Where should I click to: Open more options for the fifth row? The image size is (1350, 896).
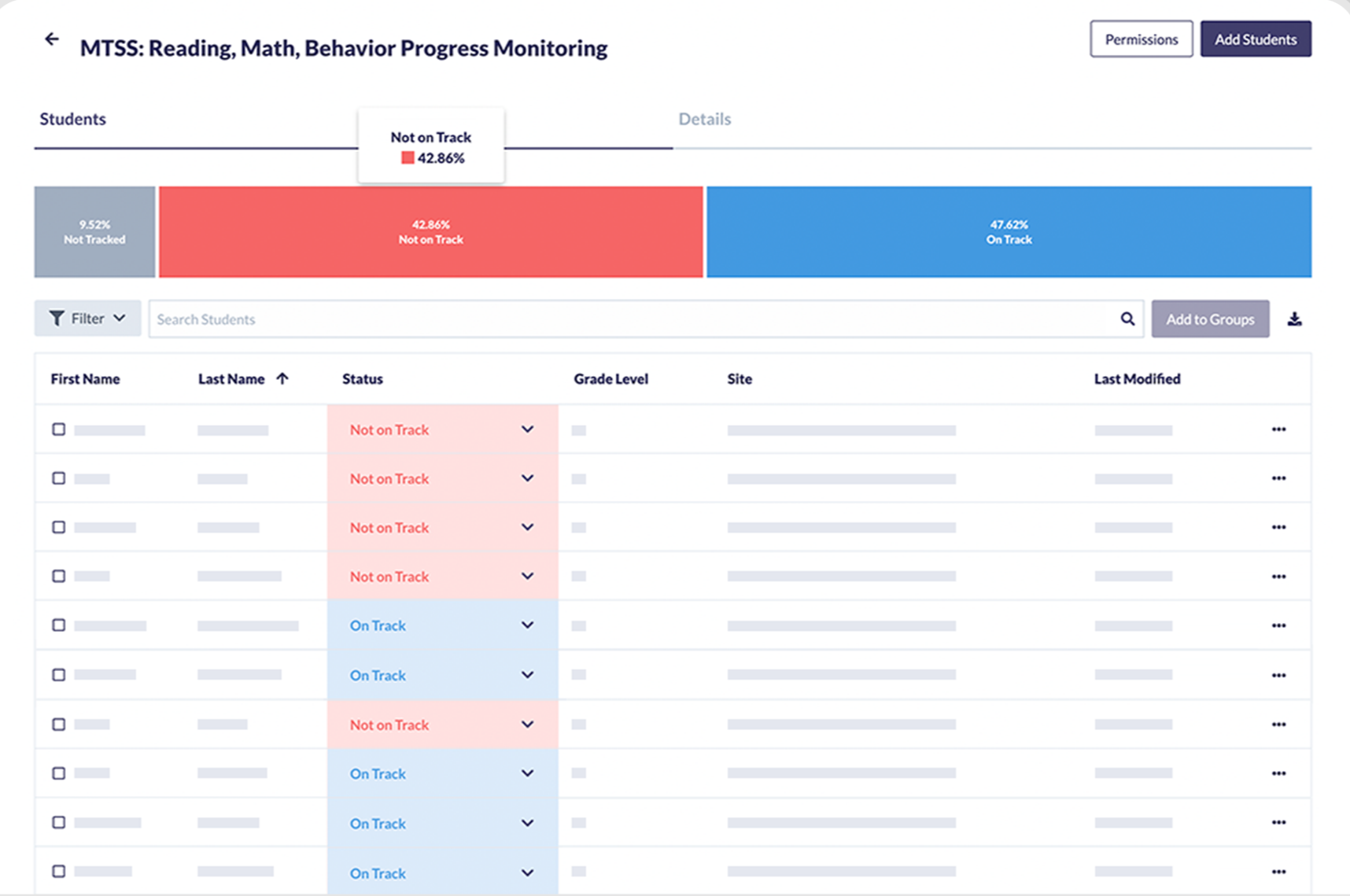click(x=1278, y=625)
